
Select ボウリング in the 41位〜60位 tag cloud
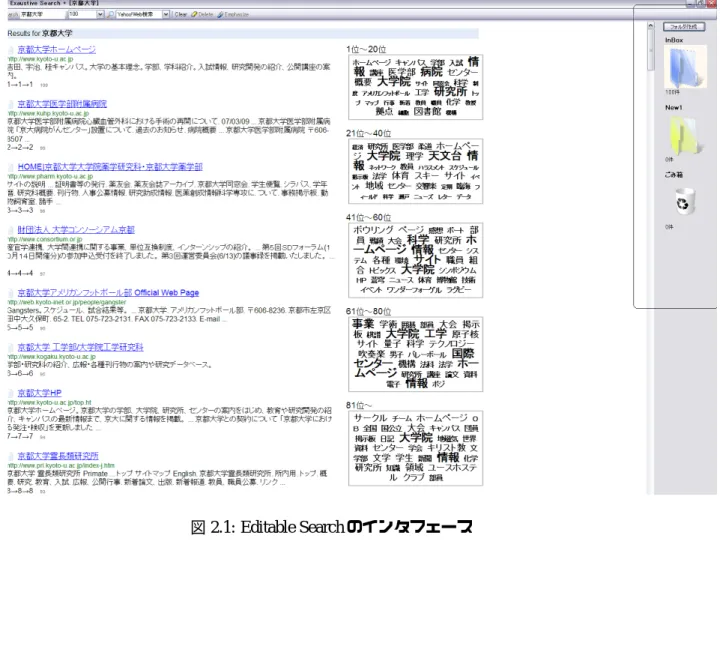coord(373,230)
